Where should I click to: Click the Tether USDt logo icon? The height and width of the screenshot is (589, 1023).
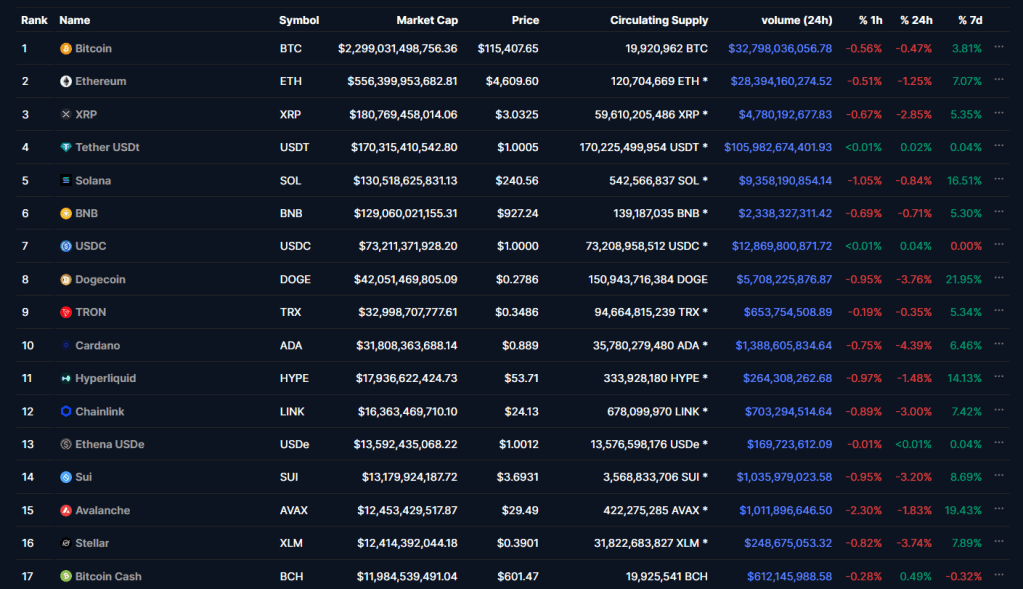click(66, 147)
